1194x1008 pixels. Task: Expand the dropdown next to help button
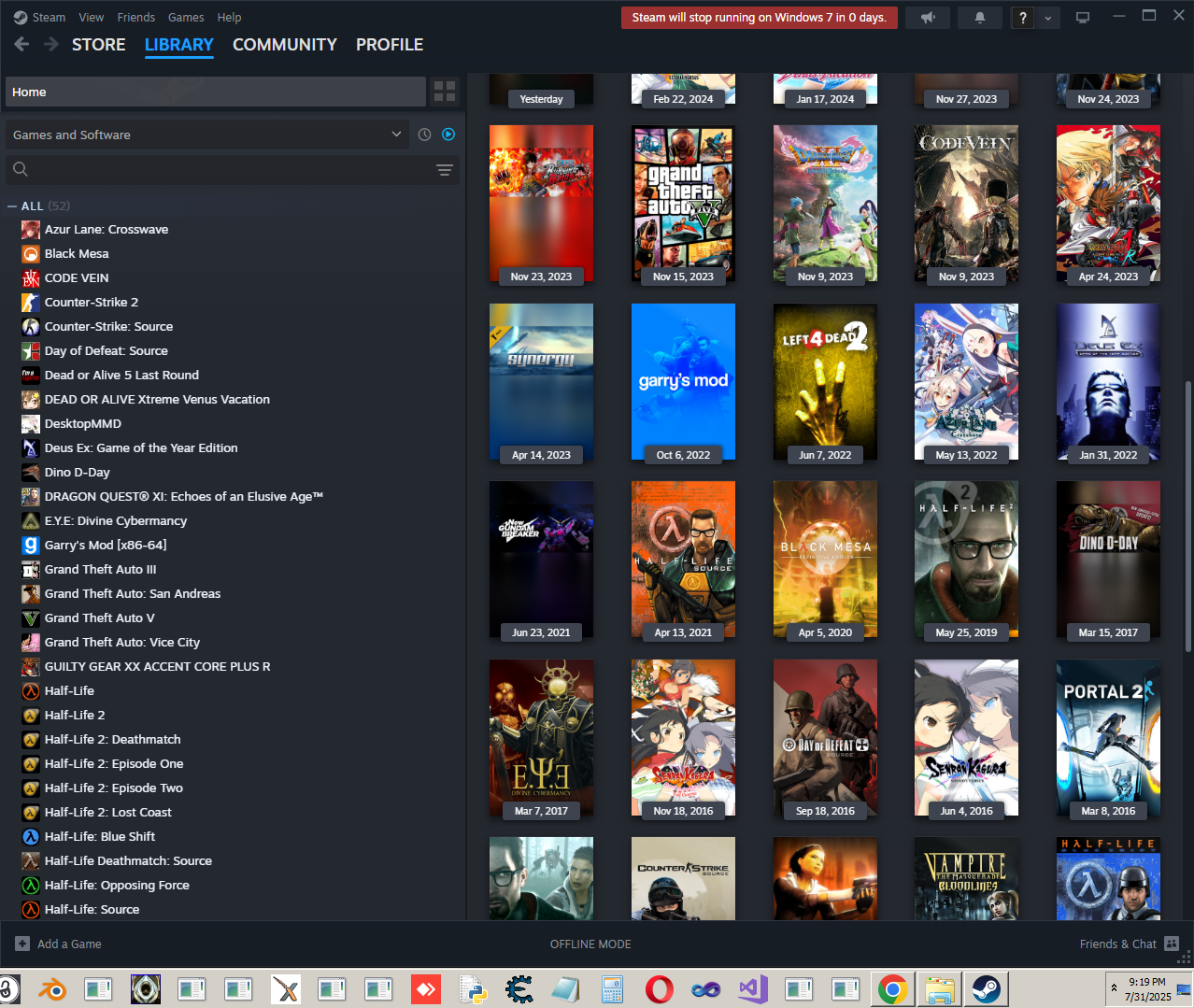pos(1047,18)
